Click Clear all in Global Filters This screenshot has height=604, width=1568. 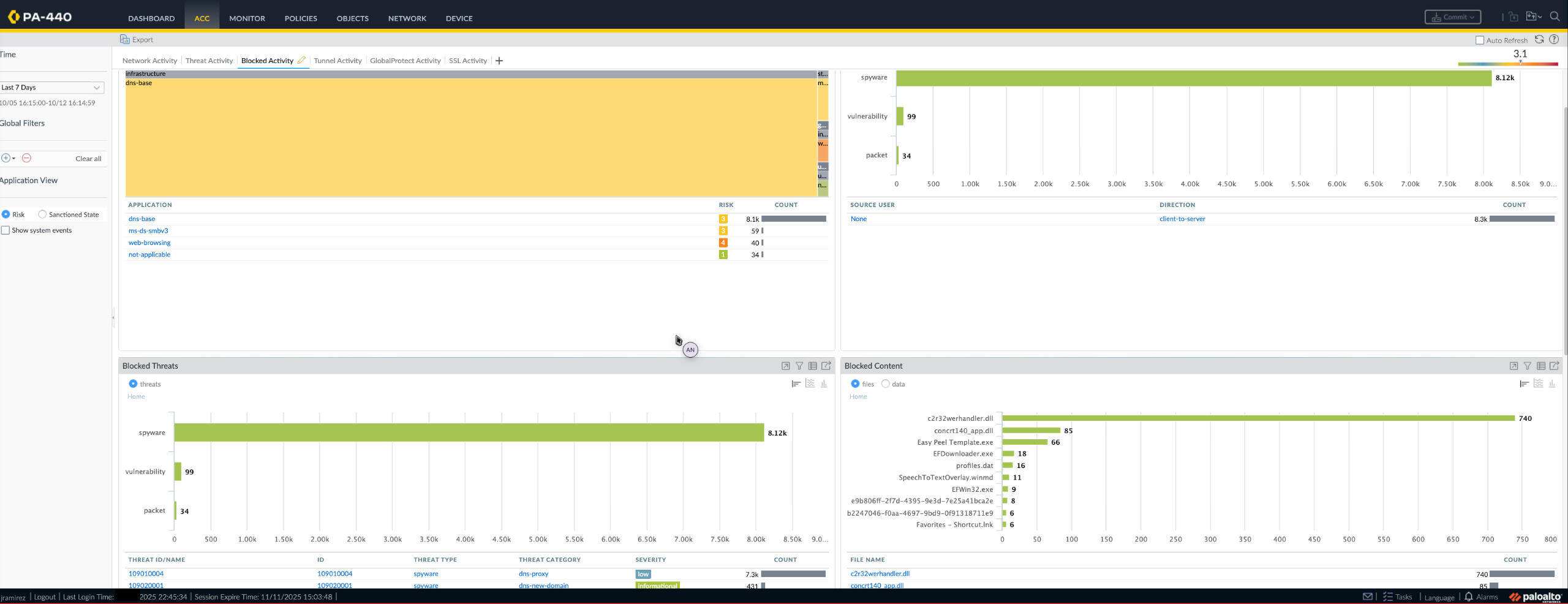(88, 159)
